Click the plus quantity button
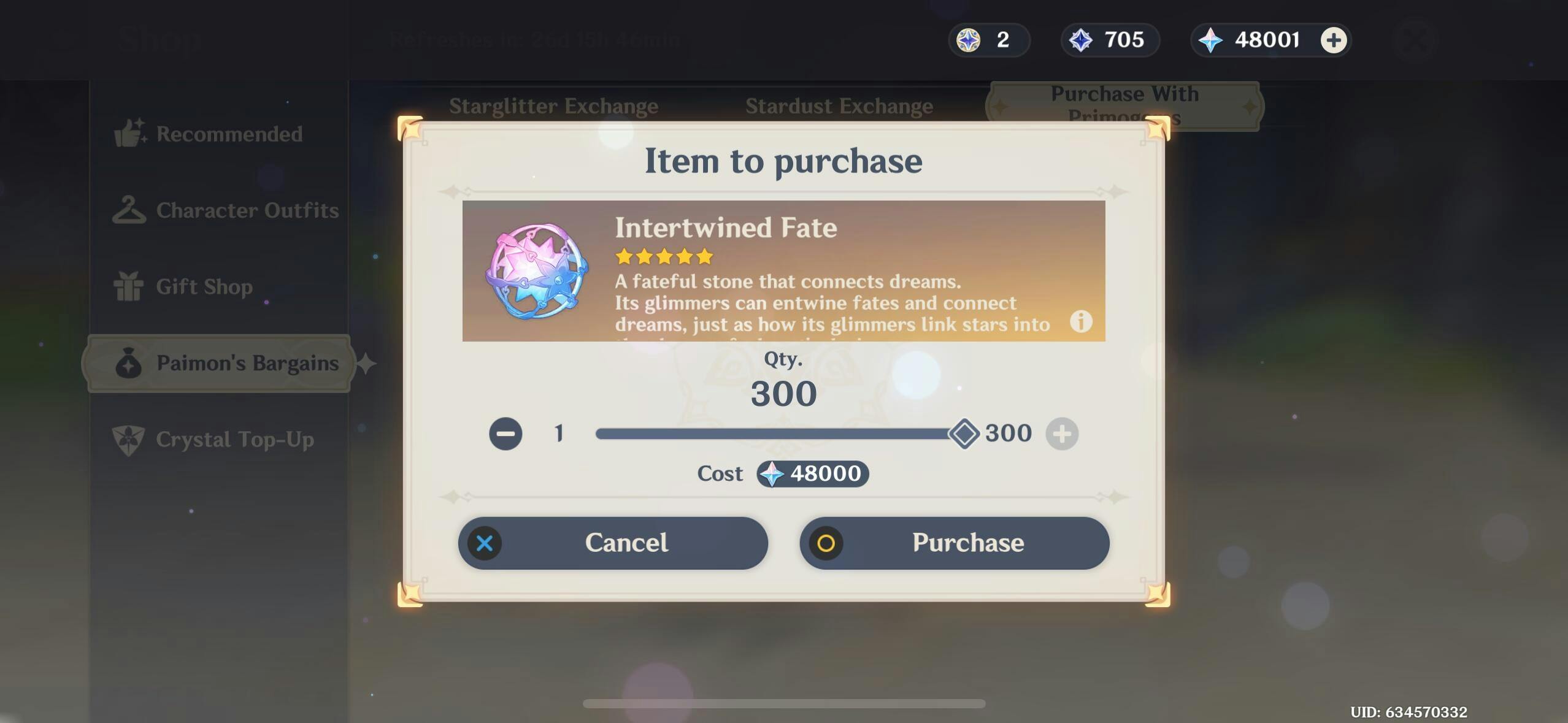 pos(1062,434)
